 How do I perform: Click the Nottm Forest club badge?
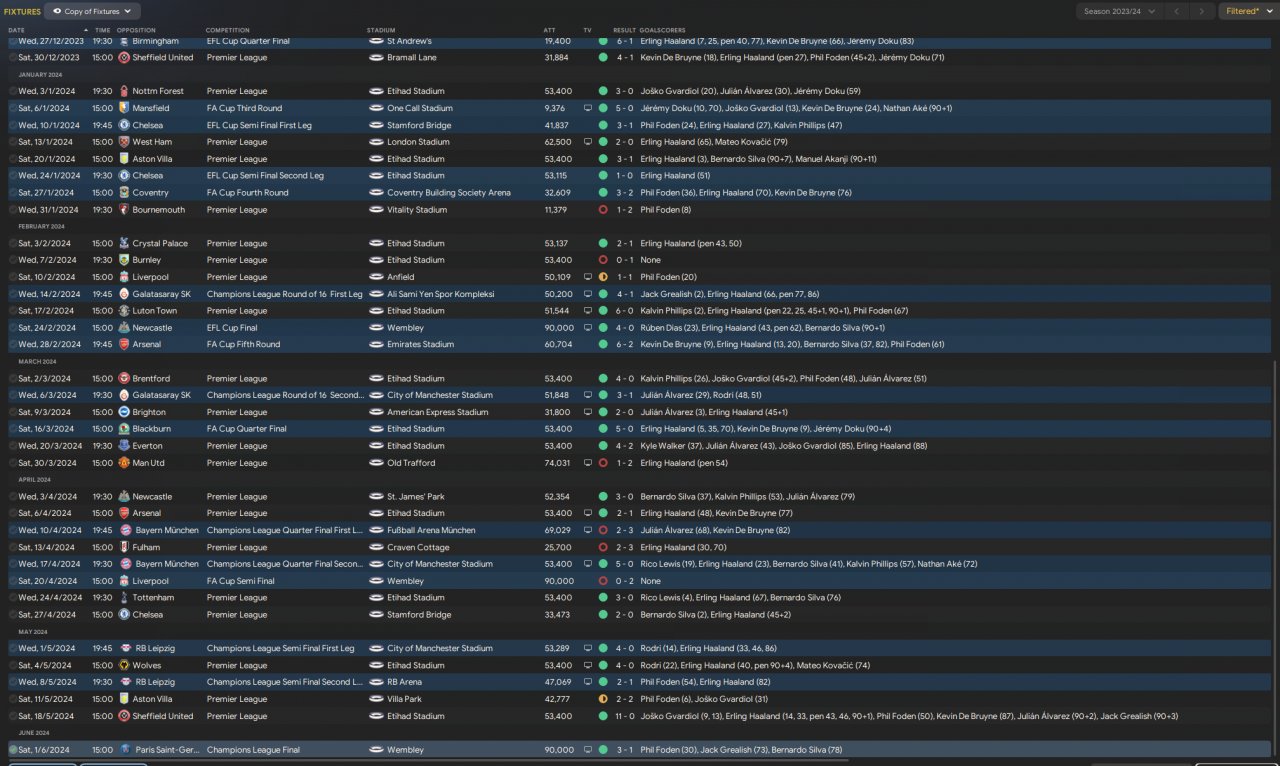point(124,91)
